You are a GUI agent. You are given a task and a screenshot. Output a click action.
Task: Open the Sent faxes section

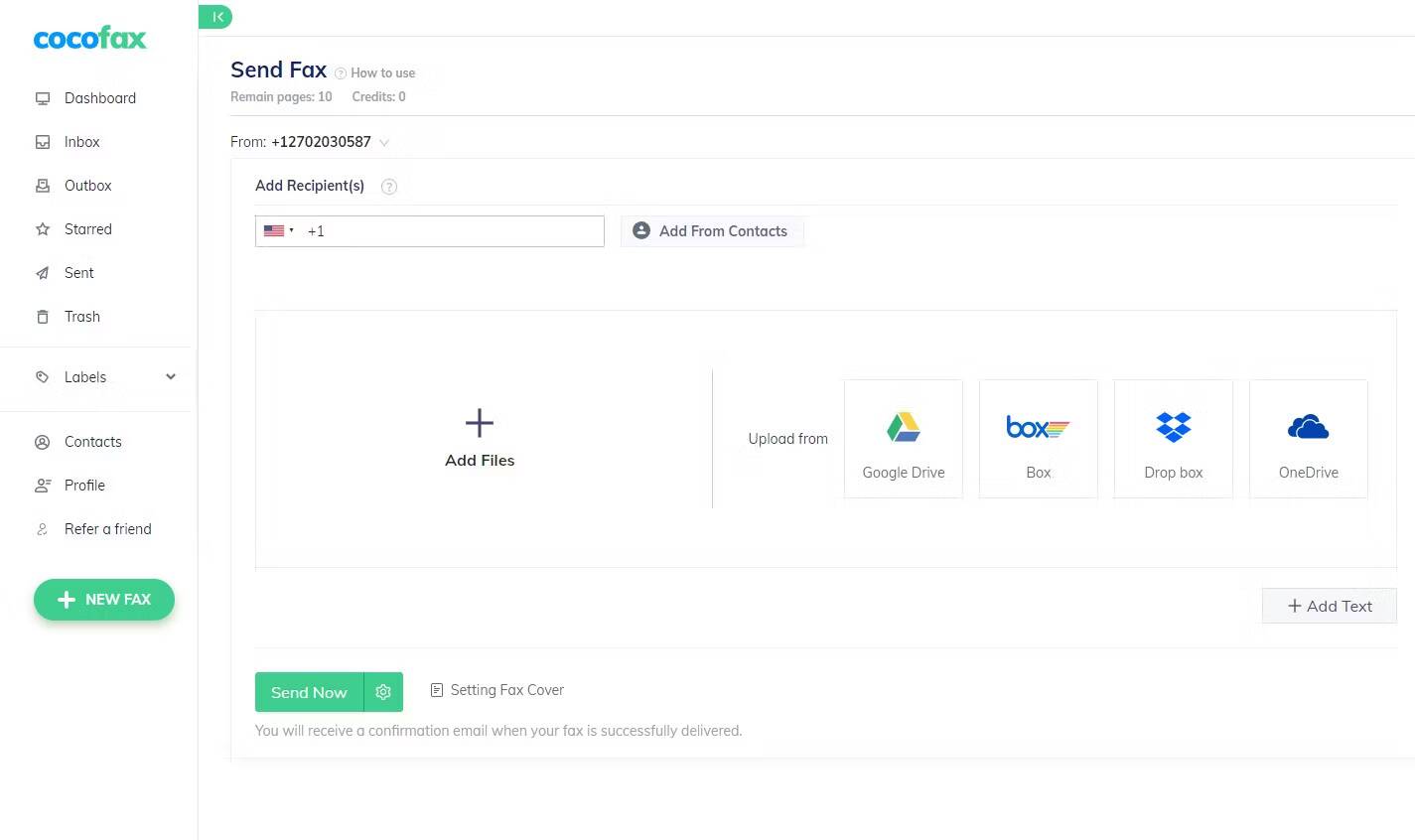[x=78, y=273]
